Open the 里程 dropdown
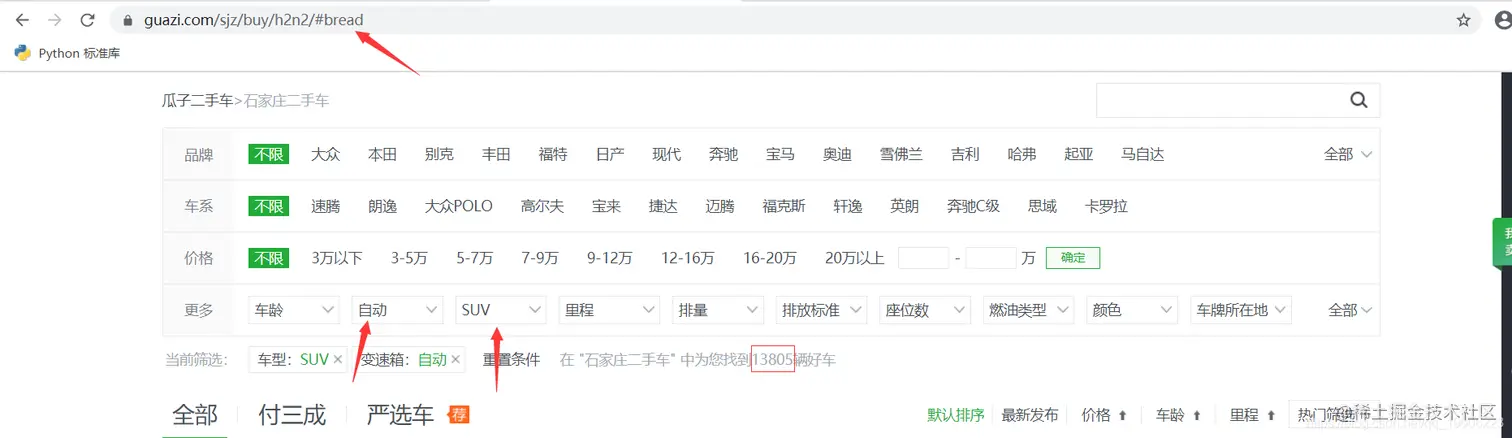Screen dimensions: 1512x438 (x=609, y=310)
